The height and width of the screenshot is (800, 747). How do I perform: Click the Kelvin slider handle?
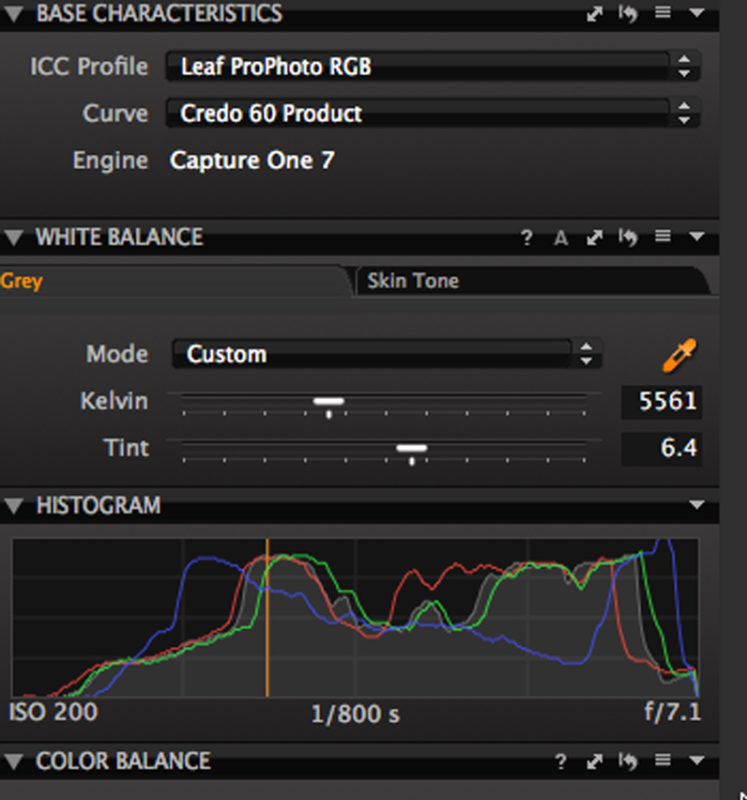328,401
